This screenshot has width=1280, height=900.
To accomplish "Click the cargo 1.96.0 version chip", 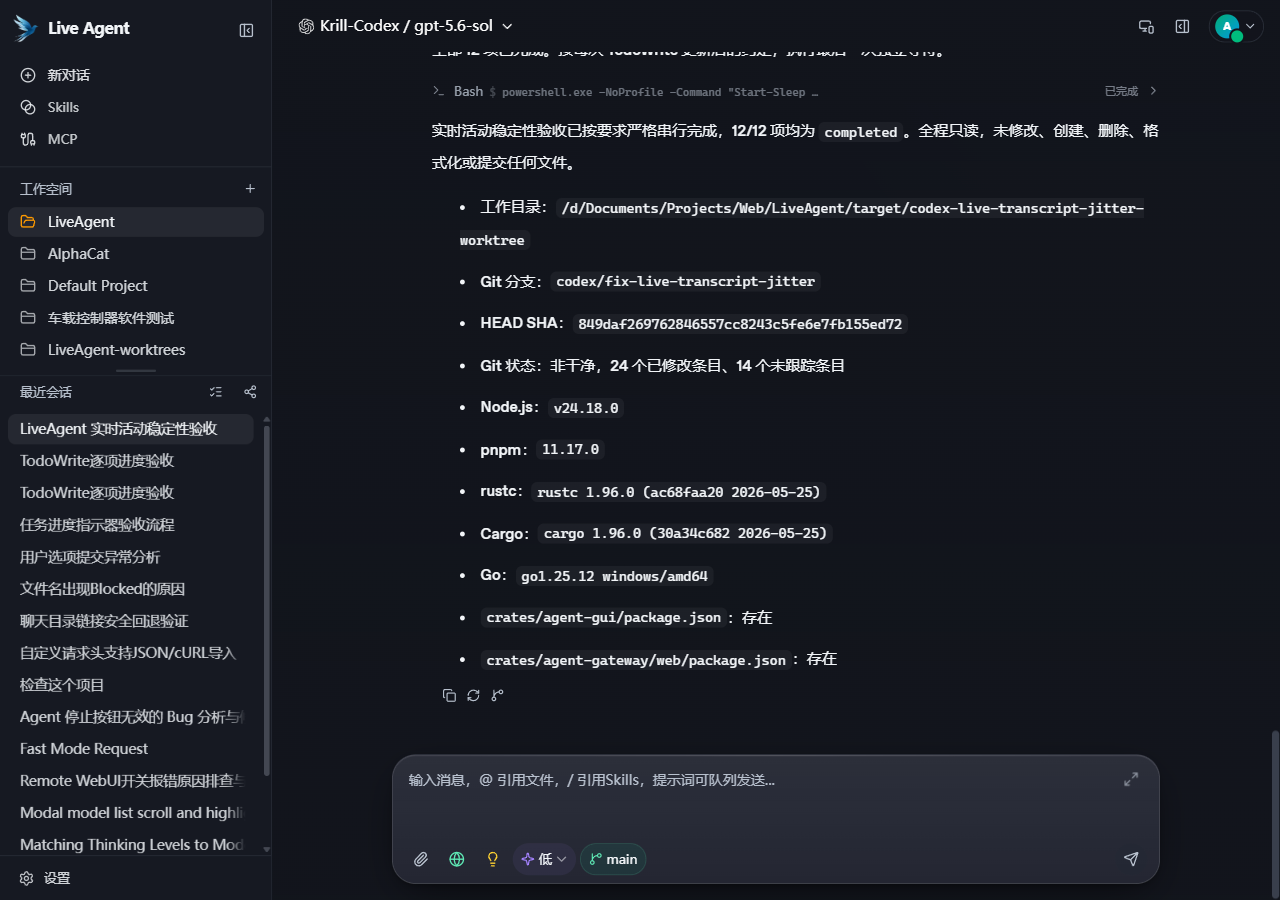I will click(x=686, y=534).
